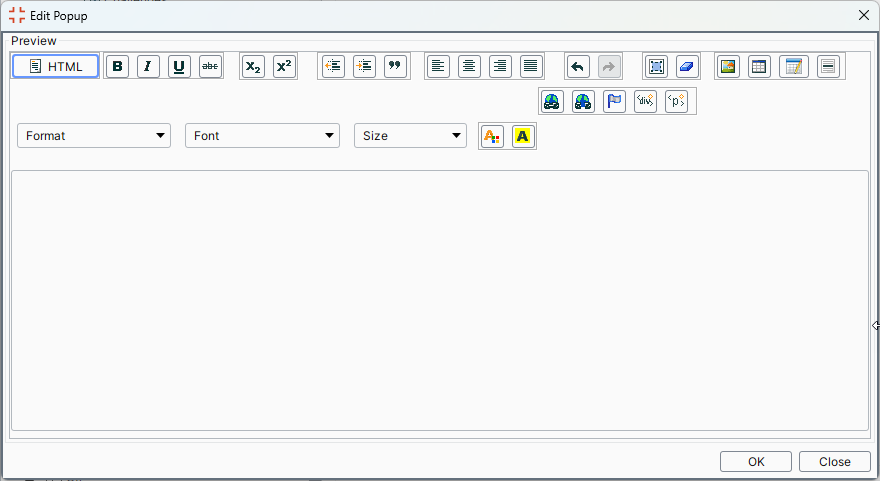Apply strikethrough to text

coord(210,67)
